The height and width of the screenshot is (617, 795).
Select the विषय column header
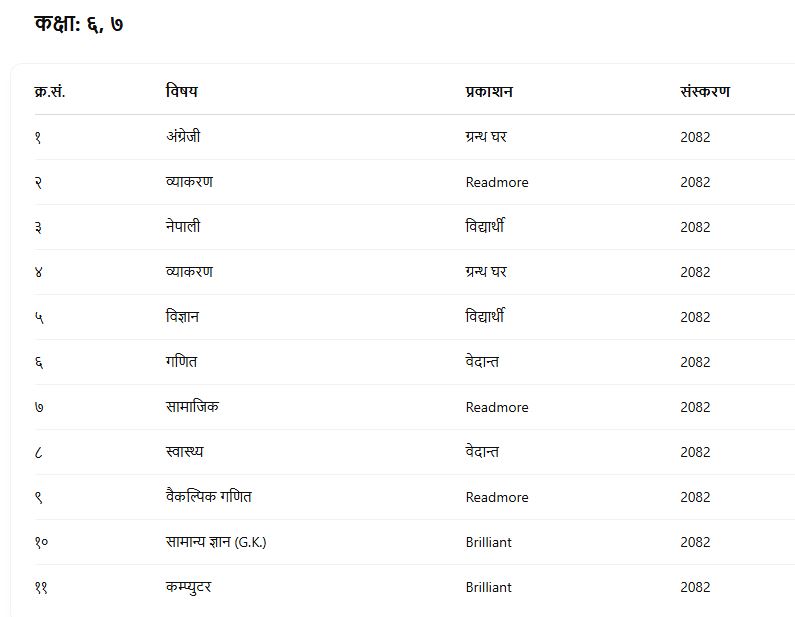pos(182,92)
